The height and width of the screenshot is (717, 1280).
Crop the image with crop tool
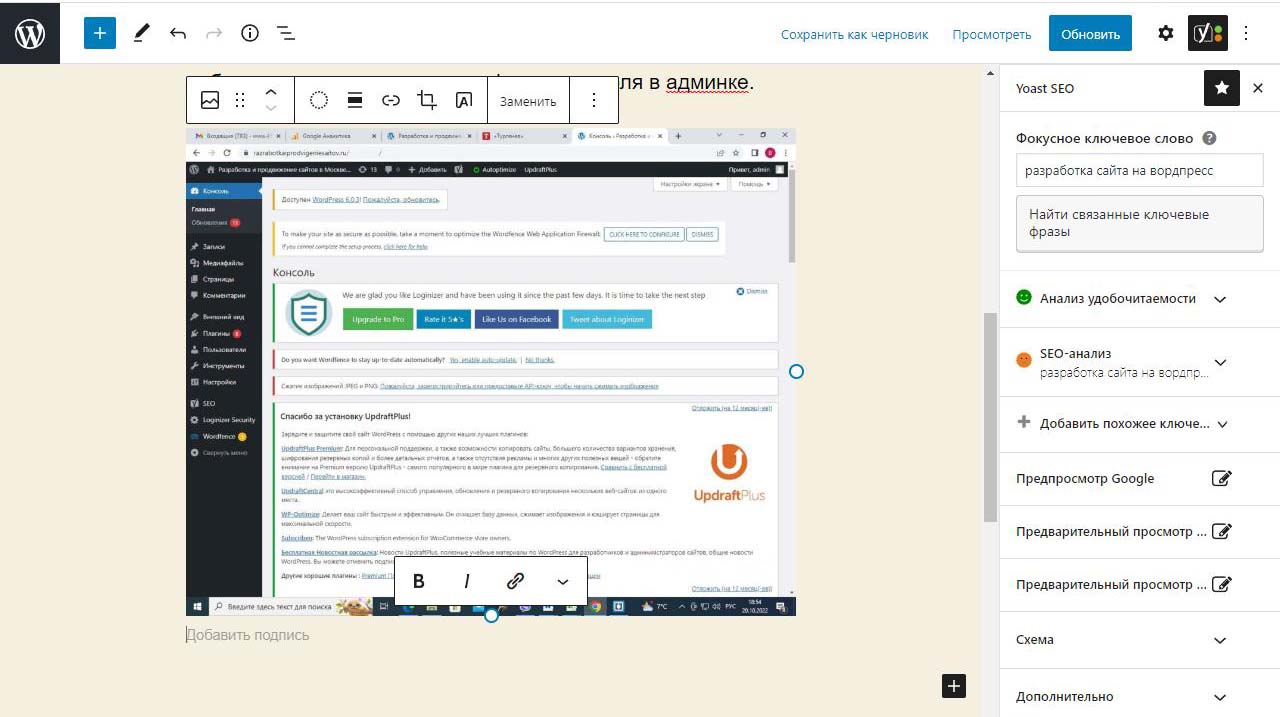tap(427, 100)
